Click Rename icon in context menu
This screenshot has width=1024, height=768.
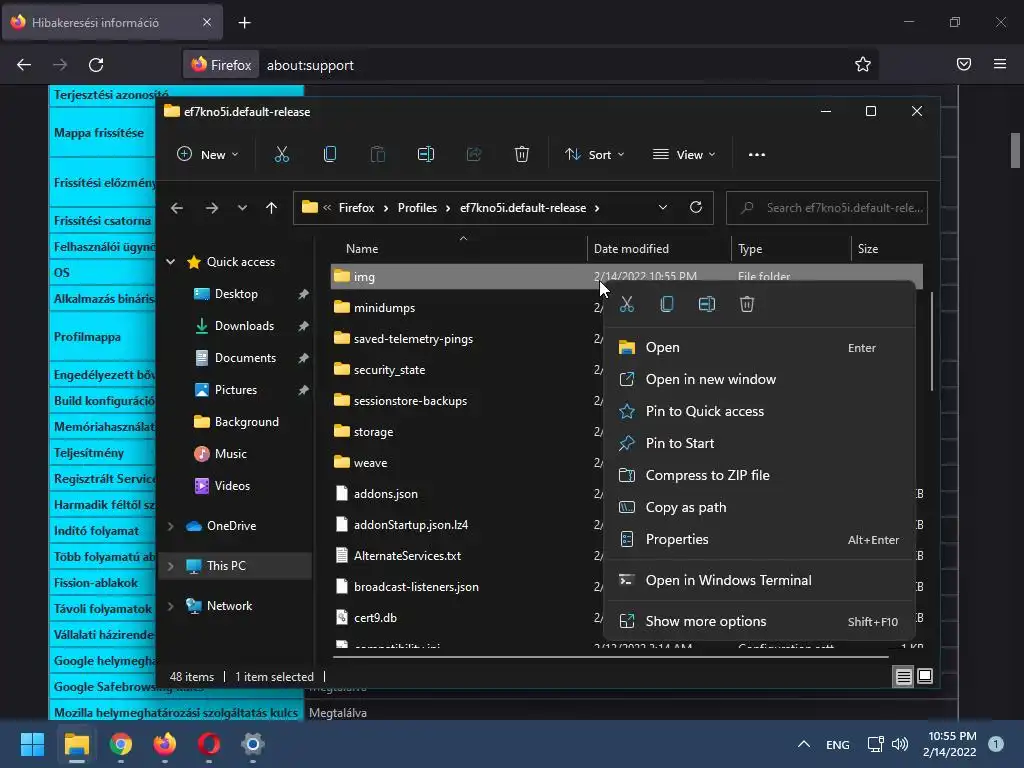tap(707, 304)
